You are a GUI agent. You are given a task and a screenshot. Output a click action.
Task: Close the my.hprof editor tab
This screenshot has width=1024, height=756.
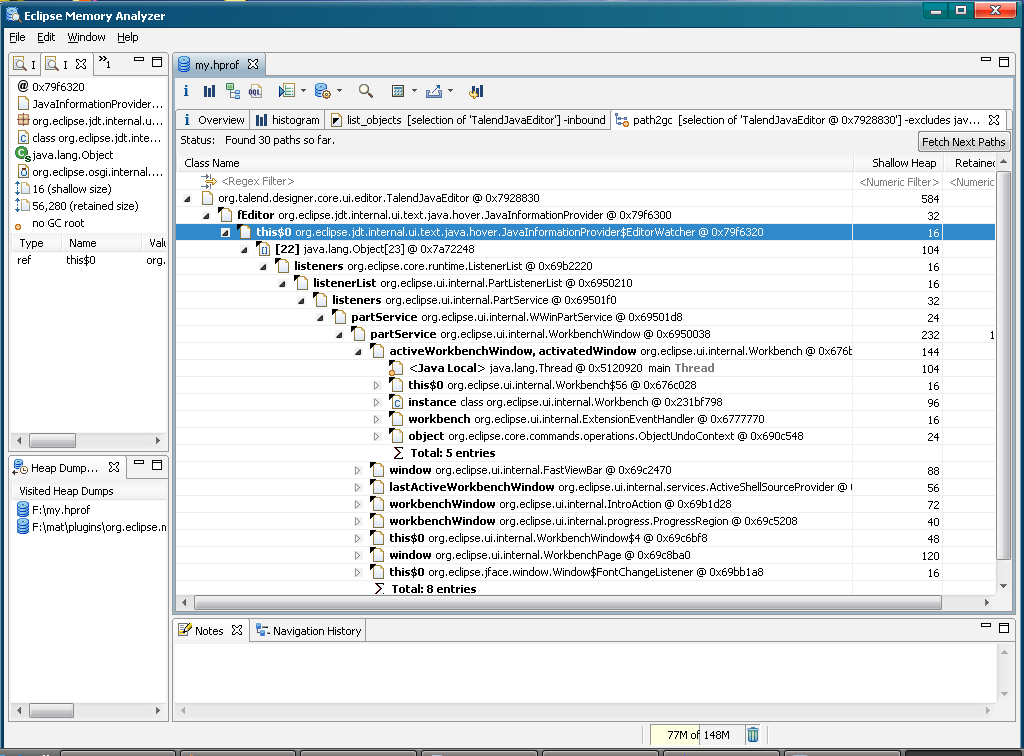pyautogui.click(x=253, y=64)
